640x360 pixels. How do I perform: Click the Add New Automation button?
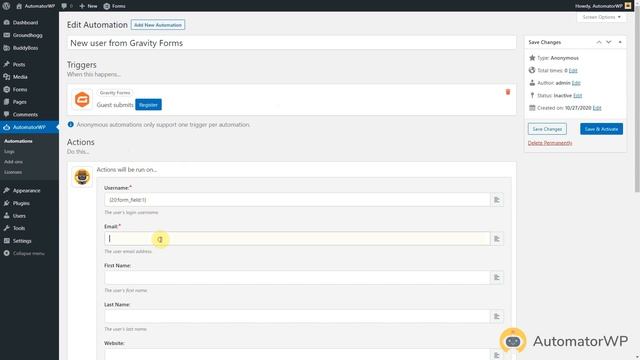tap(158, 25)
